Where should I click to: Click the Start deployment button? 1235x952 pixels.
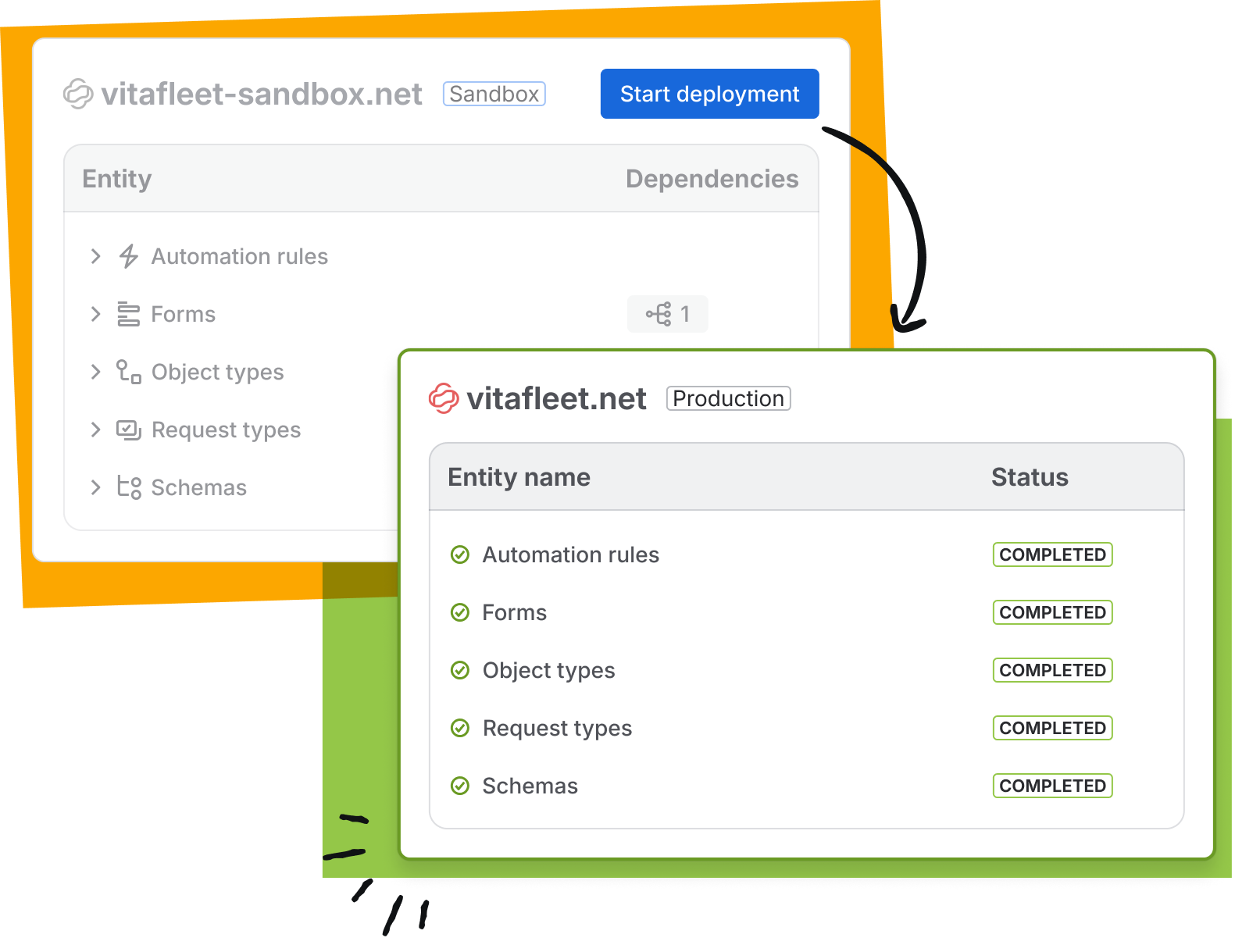coord(709,94)
